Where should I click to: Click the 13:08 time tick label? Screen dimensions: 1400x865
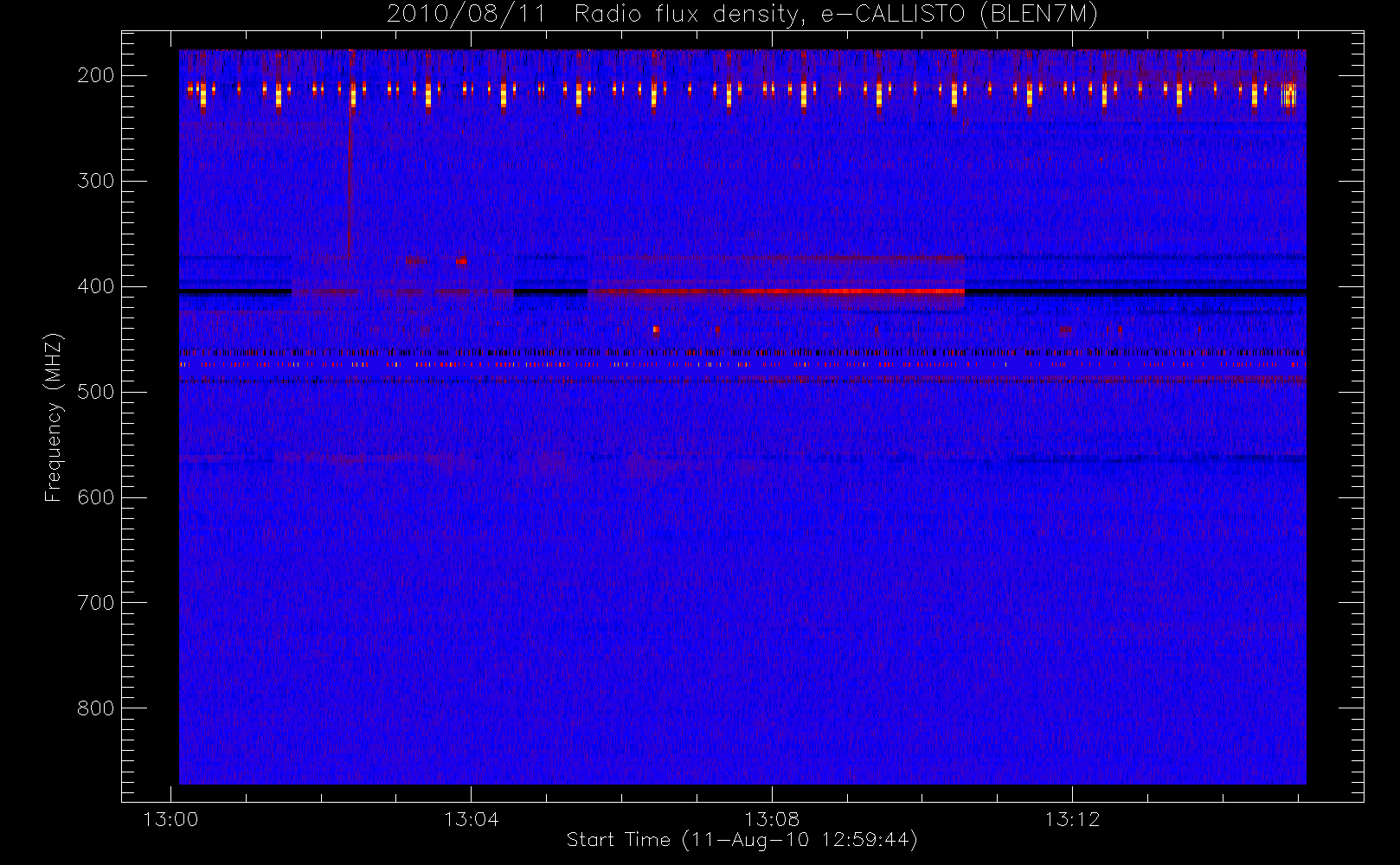point(772,819)
